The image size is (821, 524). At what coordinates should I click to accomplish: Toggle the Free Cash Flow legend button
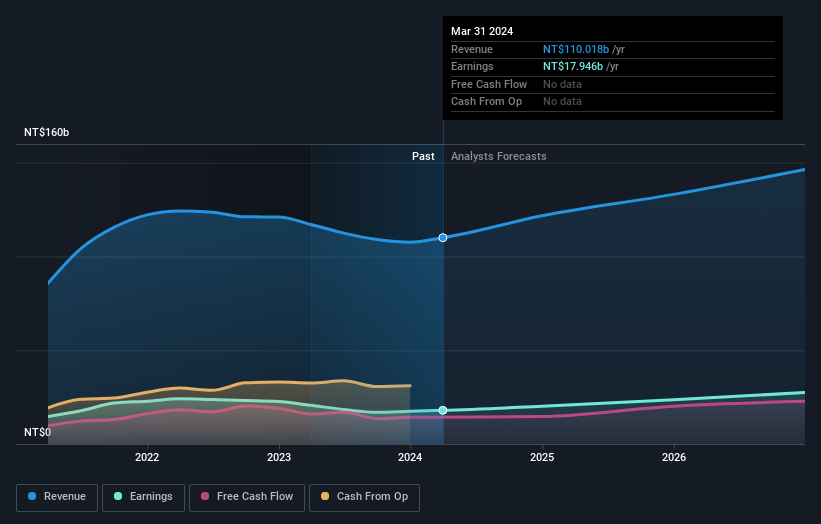click(x=247, y=497)
